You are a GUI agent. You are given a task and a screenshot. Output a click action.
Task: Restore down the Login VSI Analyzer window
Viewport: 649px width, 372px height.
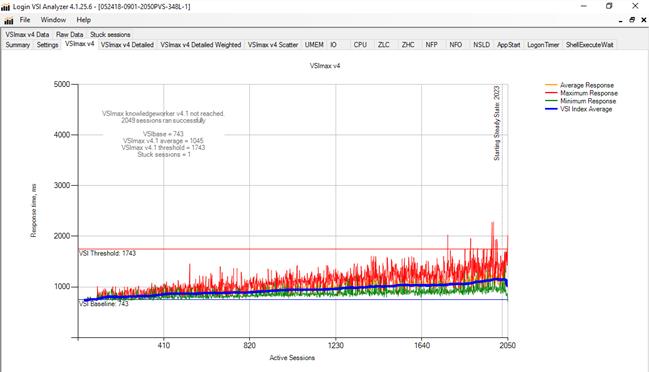click(x=609, y=6)
